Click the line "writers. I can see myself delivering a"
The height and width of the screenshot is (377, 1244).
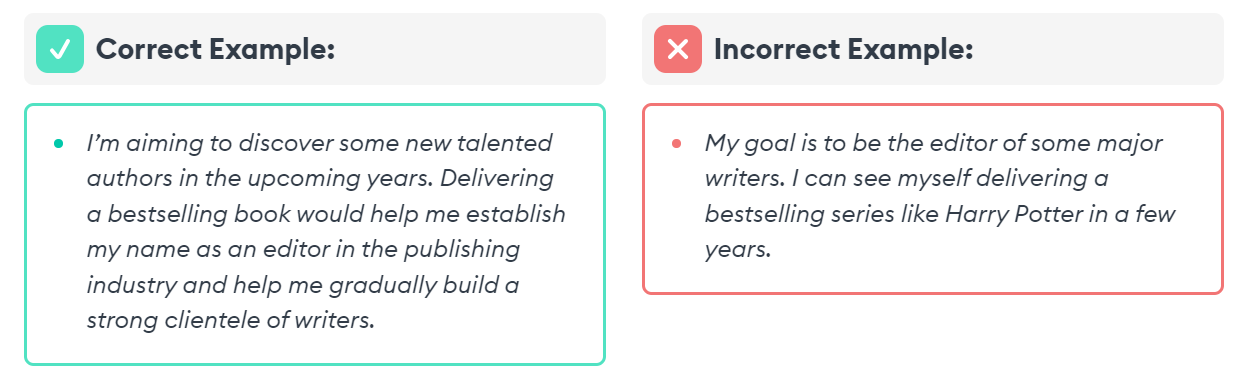[907, 179]
